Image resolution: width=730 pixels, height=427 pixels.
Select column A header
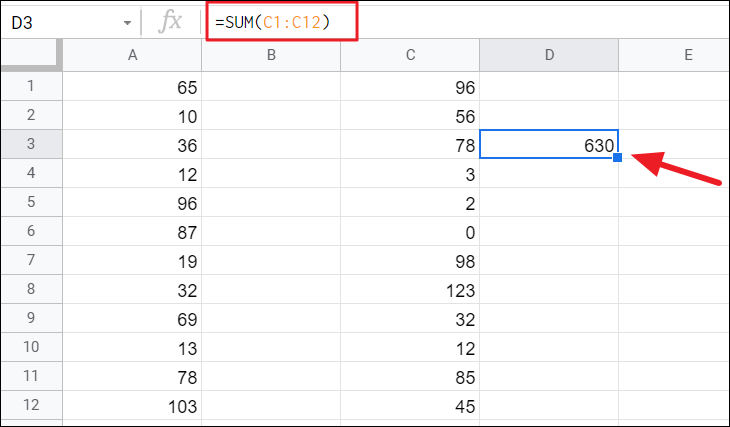pos(132,57)
